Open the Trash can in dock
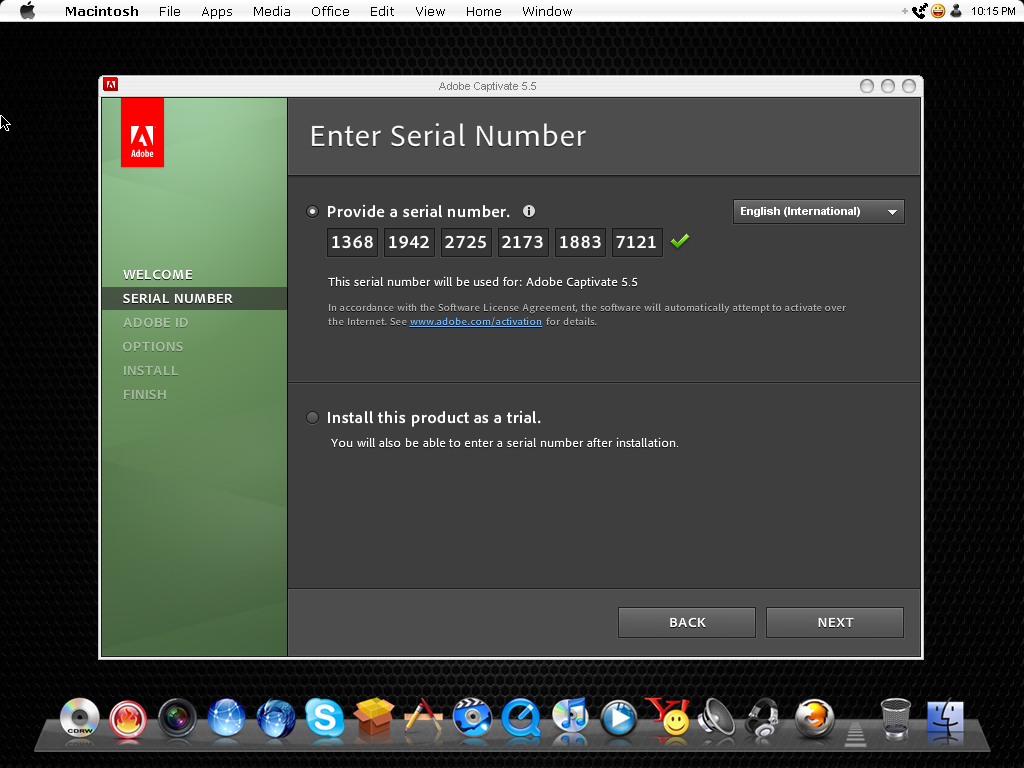 (x=896, y=718)
